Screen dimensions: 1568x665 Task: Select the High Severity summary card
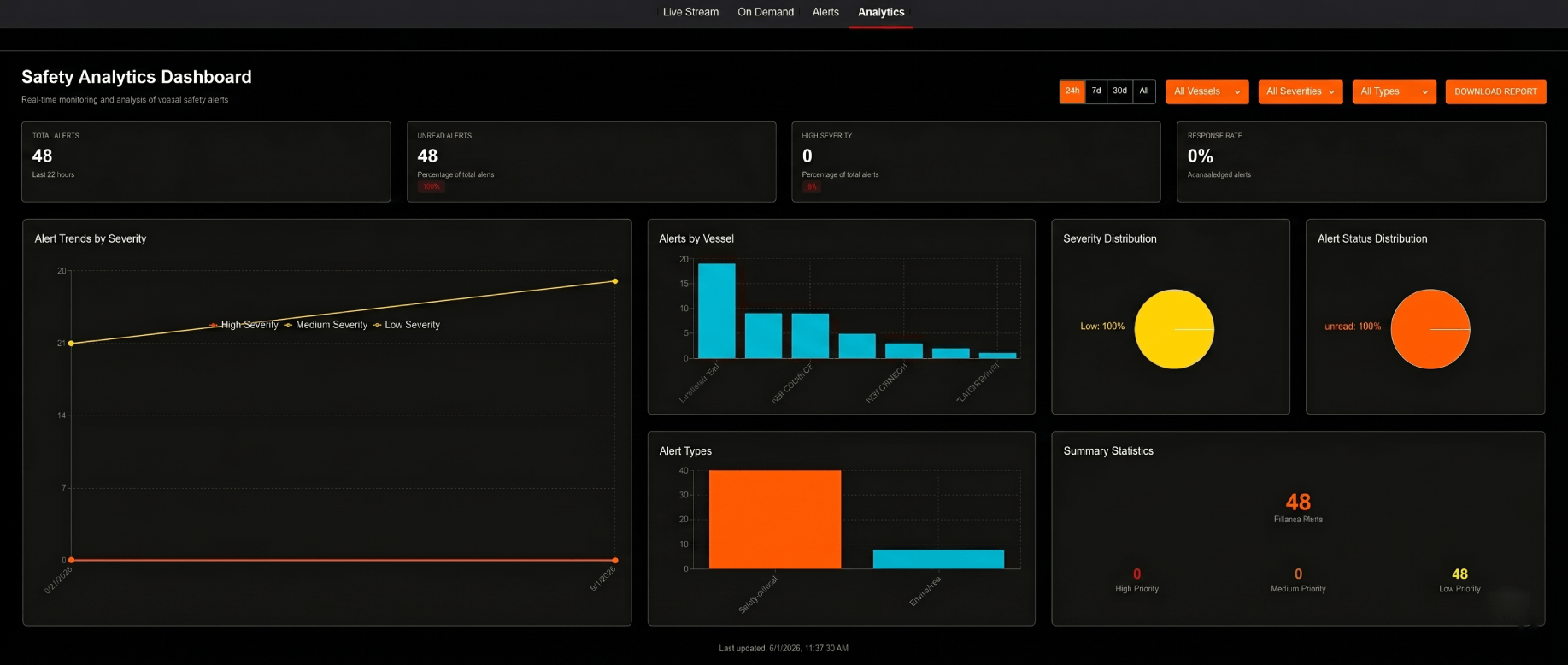point(976,162)
